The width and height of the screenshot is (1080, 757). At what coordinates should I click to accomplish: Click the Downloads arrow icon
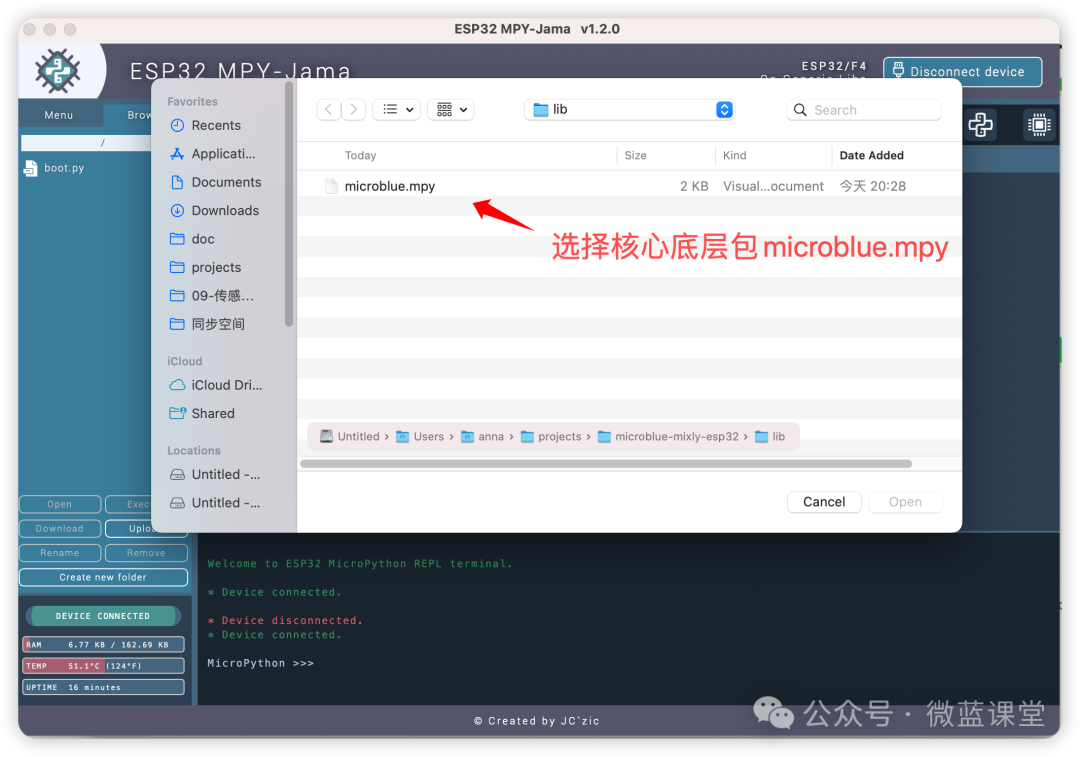177,210
